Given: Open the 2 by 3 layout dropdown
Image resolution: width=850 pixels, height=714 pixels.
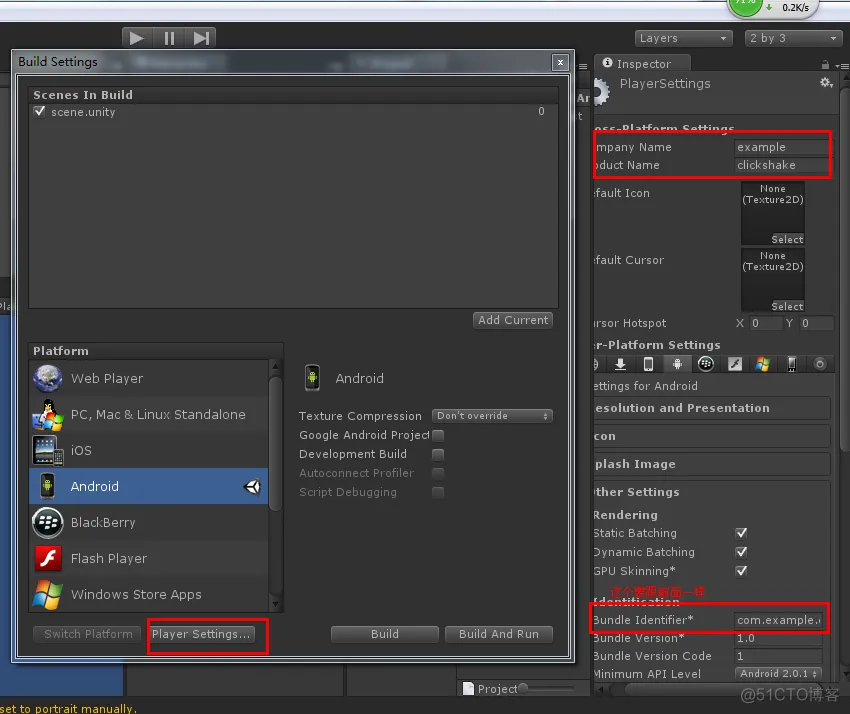Looking at the screenshot, I should point(793,38).
